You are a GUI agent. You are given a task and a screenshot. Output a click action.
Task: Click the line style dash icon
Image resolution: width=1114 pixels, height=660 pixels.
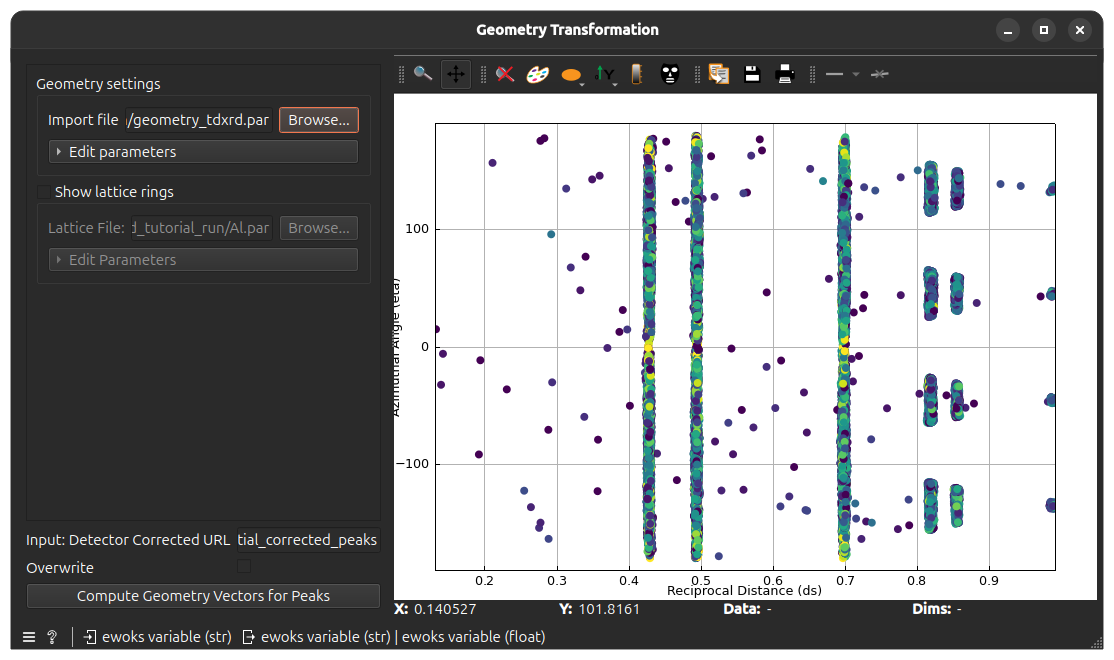(x=834, y=74)
